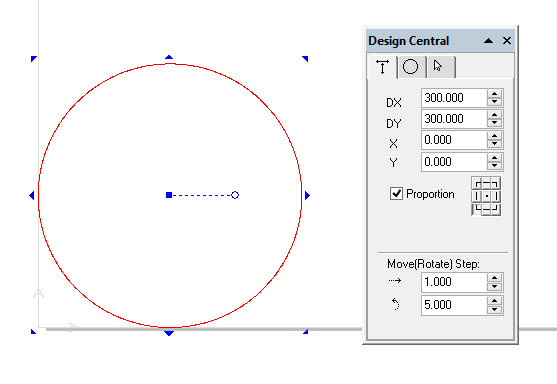Image resolution: width=557 pixels, height=384 pixels.
Task: Click the right-middle blue resize handle
Action: click(x=308, y=195)
